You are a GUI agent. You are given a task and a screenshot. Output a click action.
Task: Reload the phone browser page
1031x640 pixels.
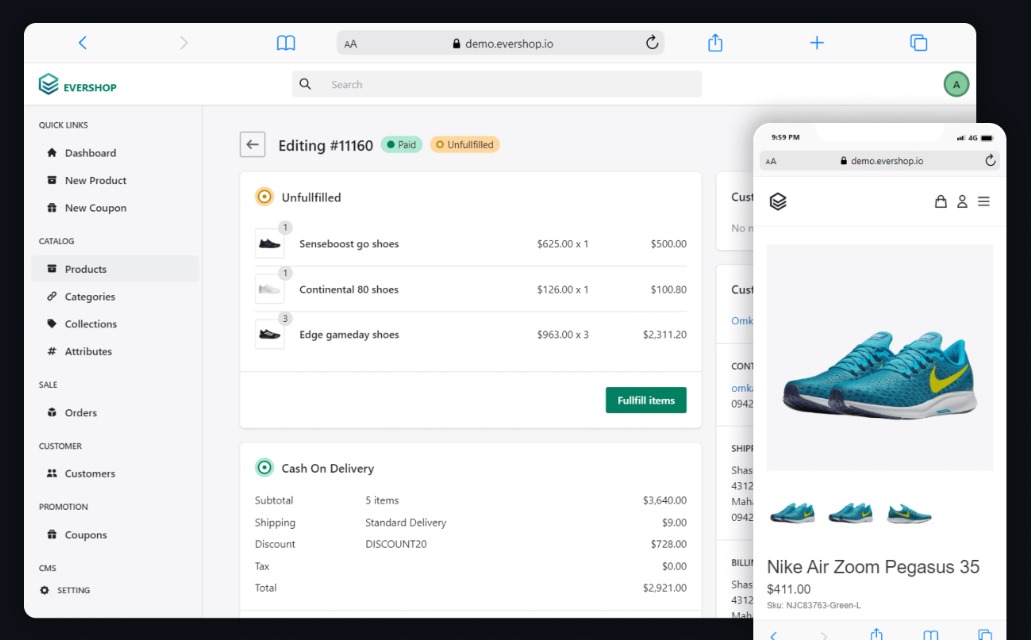[x=990, y=160]
